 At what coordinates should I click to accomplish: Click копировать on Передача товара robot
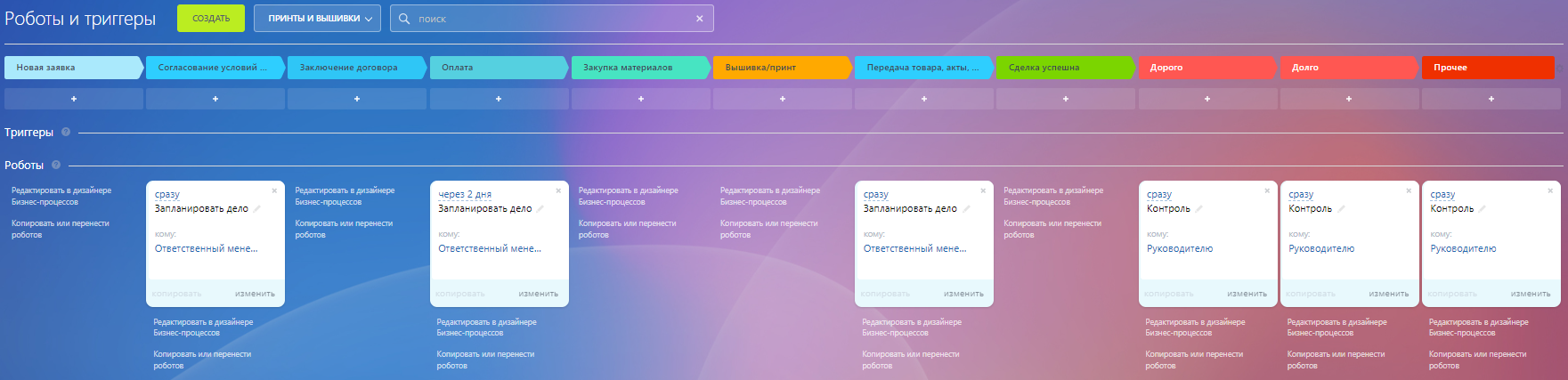coord(885,294)
